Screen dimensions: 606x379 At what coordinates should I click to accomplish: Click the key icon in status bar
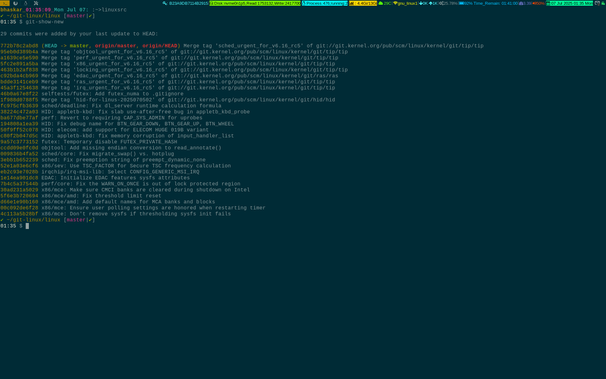[165, 3]
